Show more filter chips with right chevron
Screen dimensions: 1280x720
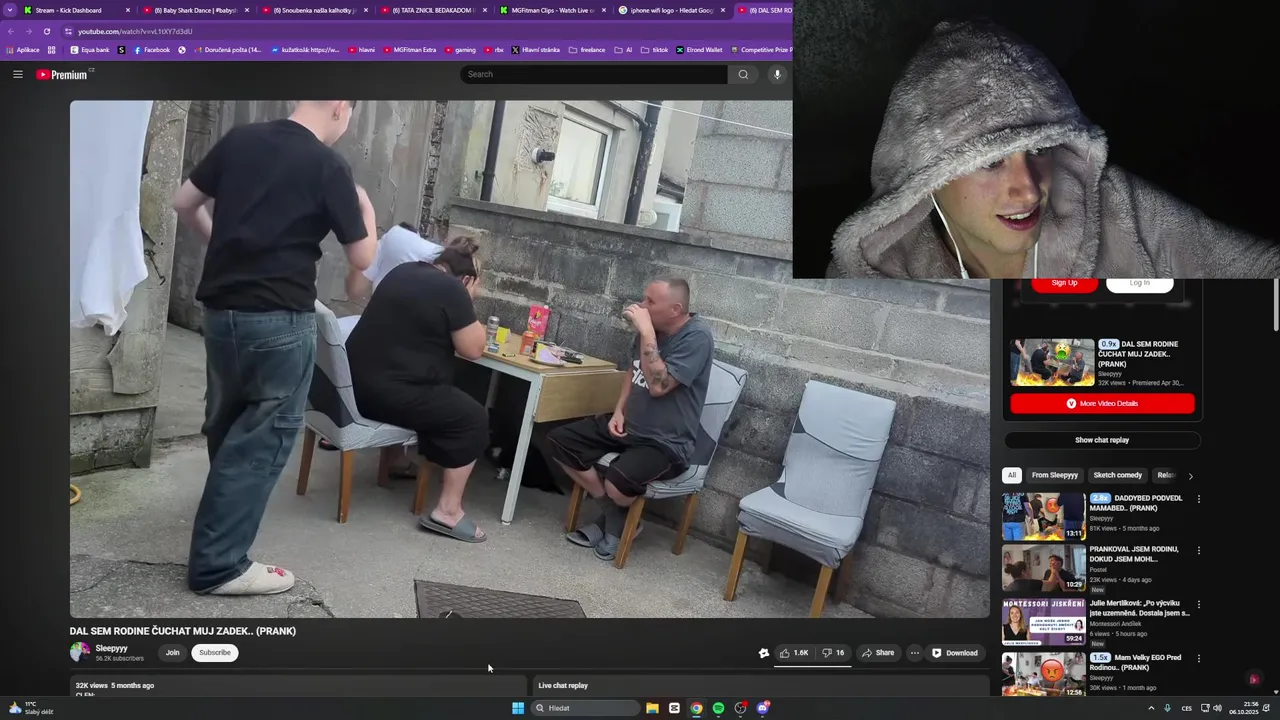(x=1190, y=476)
